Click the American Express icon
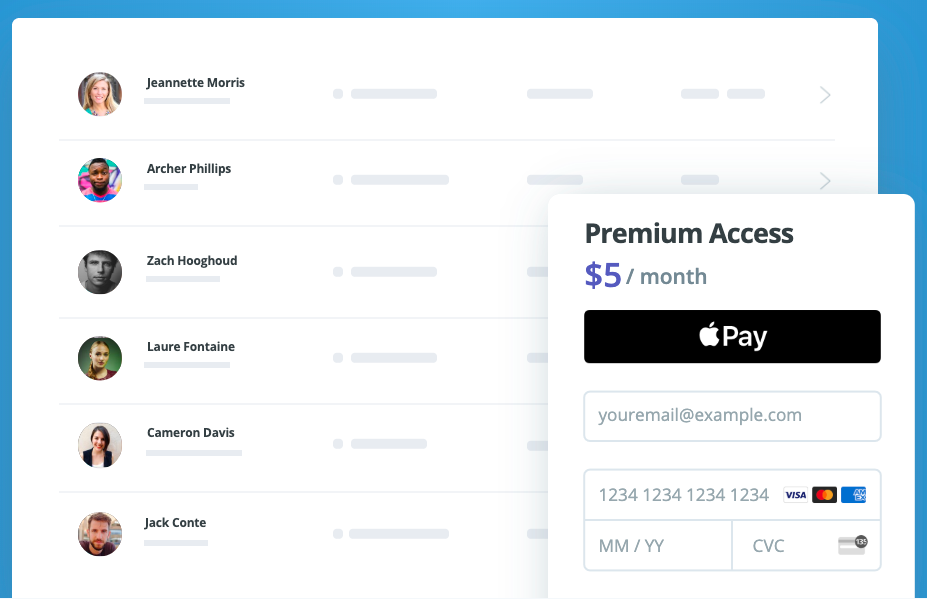 853,495
